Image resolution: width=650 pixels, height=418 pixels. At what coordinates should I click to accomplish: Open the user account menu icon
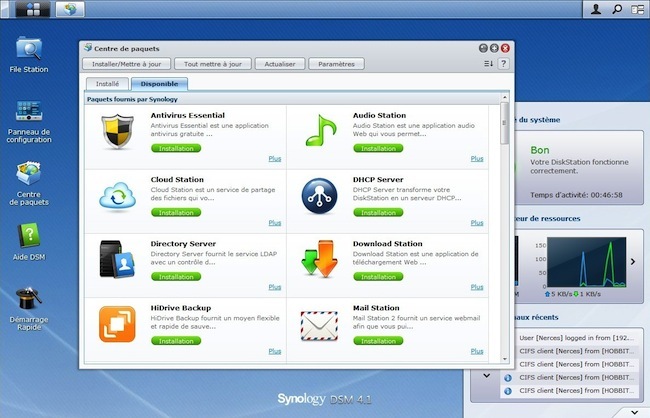596,9
